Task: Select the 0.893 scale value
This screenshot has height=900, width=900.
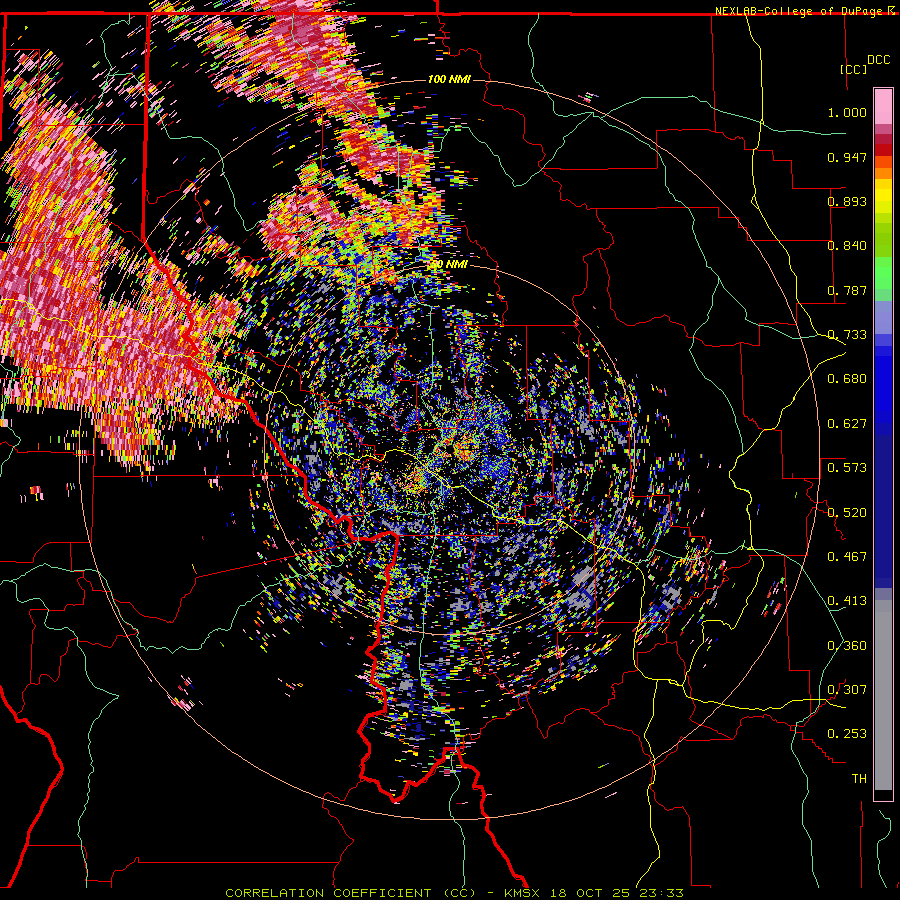Action: [x=847, y=201]
